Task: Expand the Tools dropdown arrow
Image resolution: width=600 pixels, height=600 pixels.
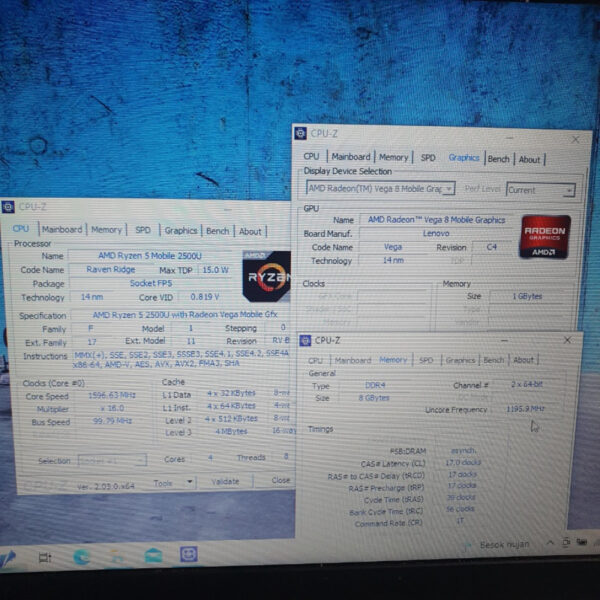Action: pyautogui.click(x=189, y=482)
